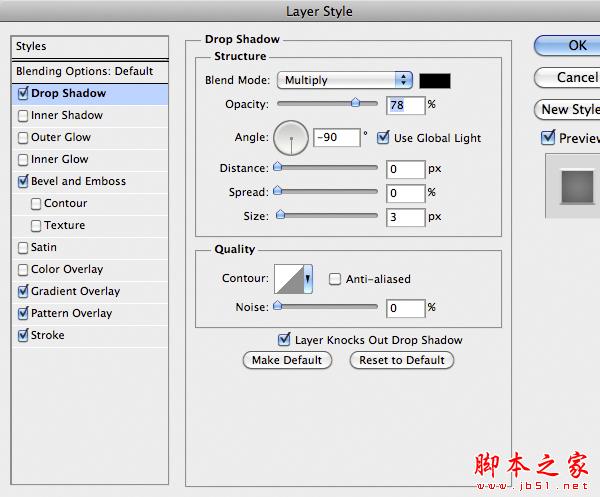
Task: Click the Angle dial control
Action: point(291,138)
